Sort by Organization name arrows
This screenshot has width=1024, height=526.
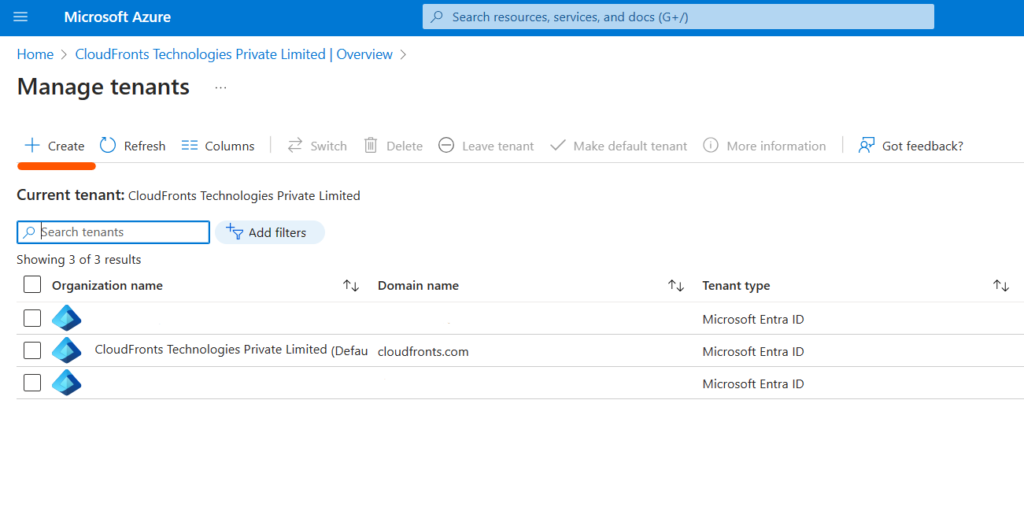pyautogui.click(x=351, y=286)
